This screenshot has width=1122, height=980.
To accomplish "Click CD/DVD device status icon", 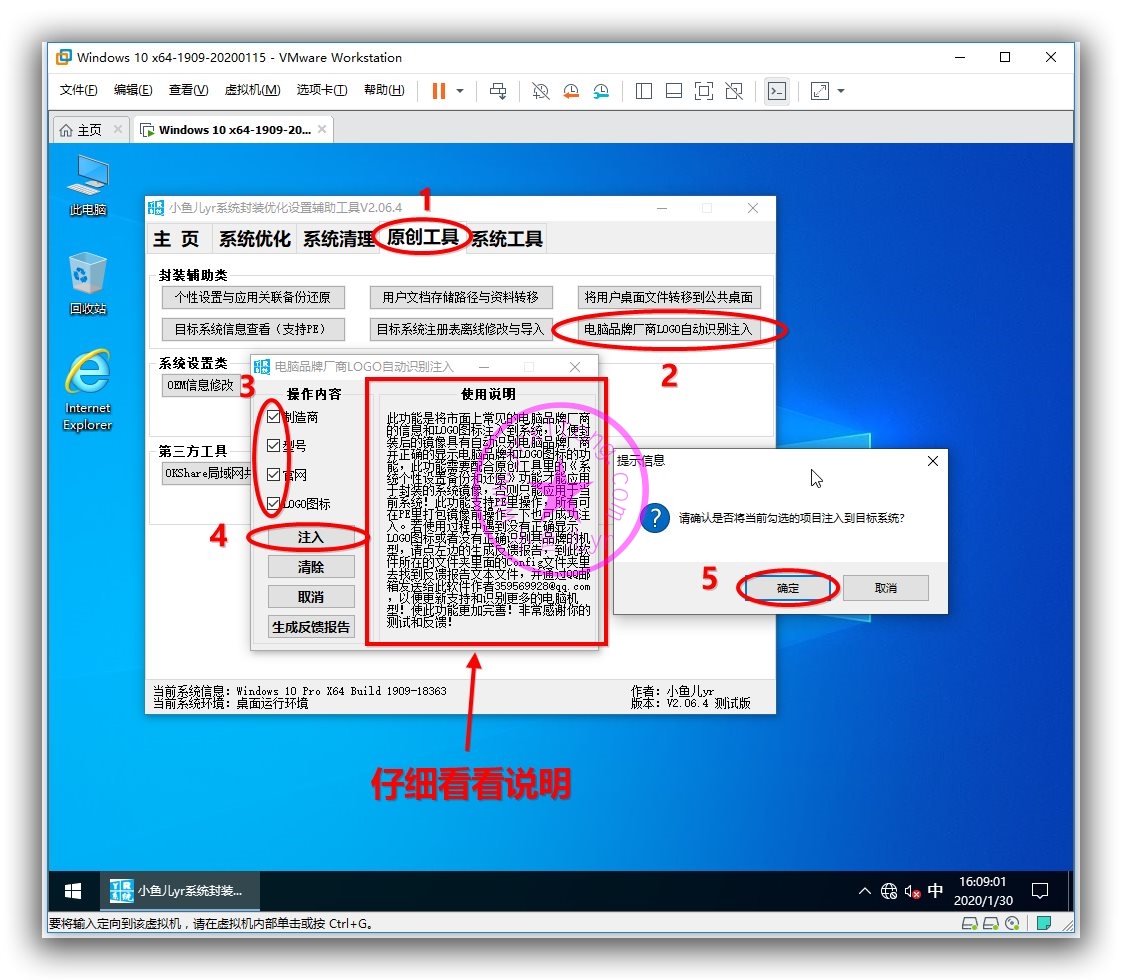I will coord(1013,923).
